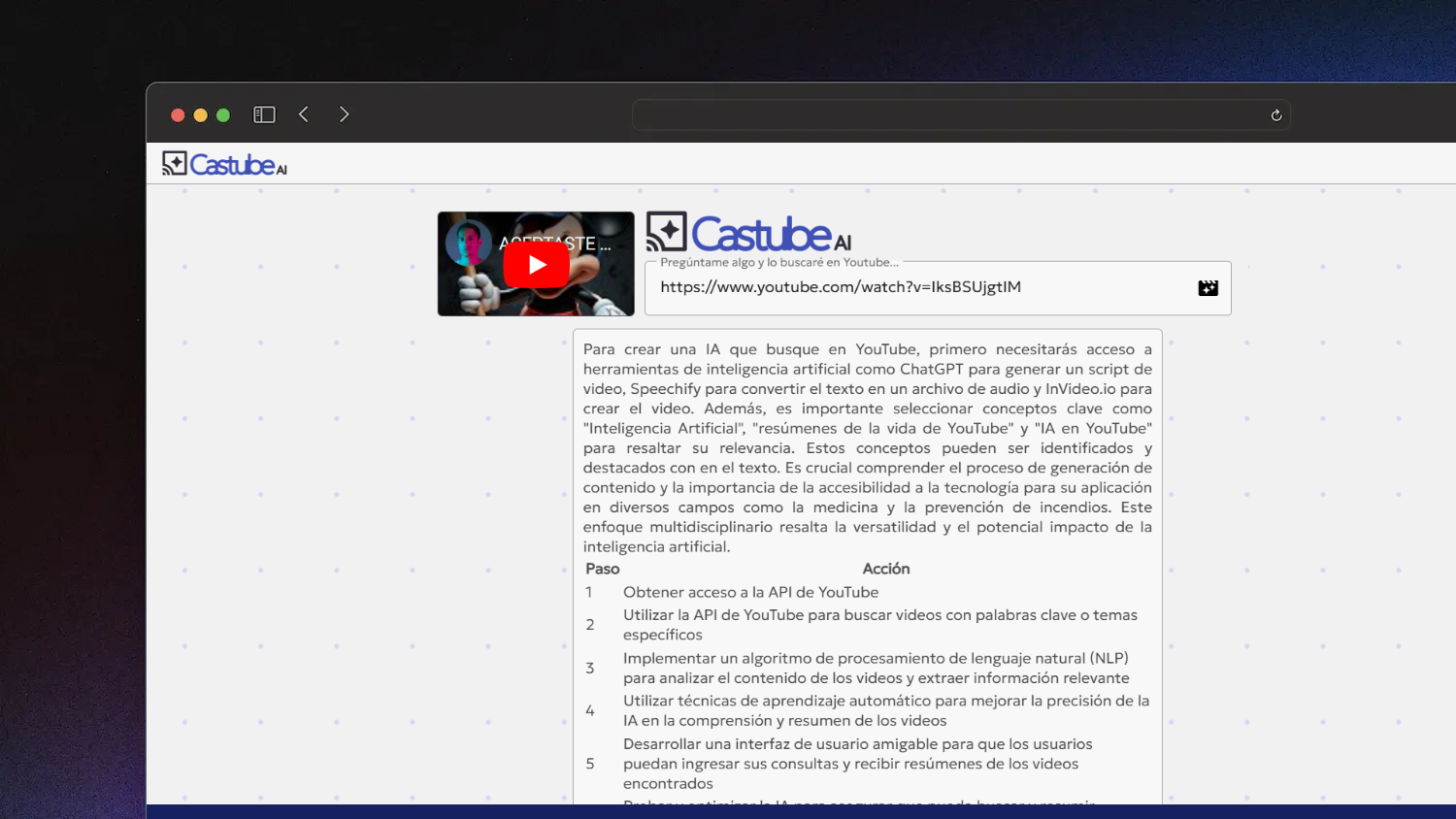Select the row 'Utilizar técnicas de aprendizaje automático'

pyautogui.click(x=868, y=710)
